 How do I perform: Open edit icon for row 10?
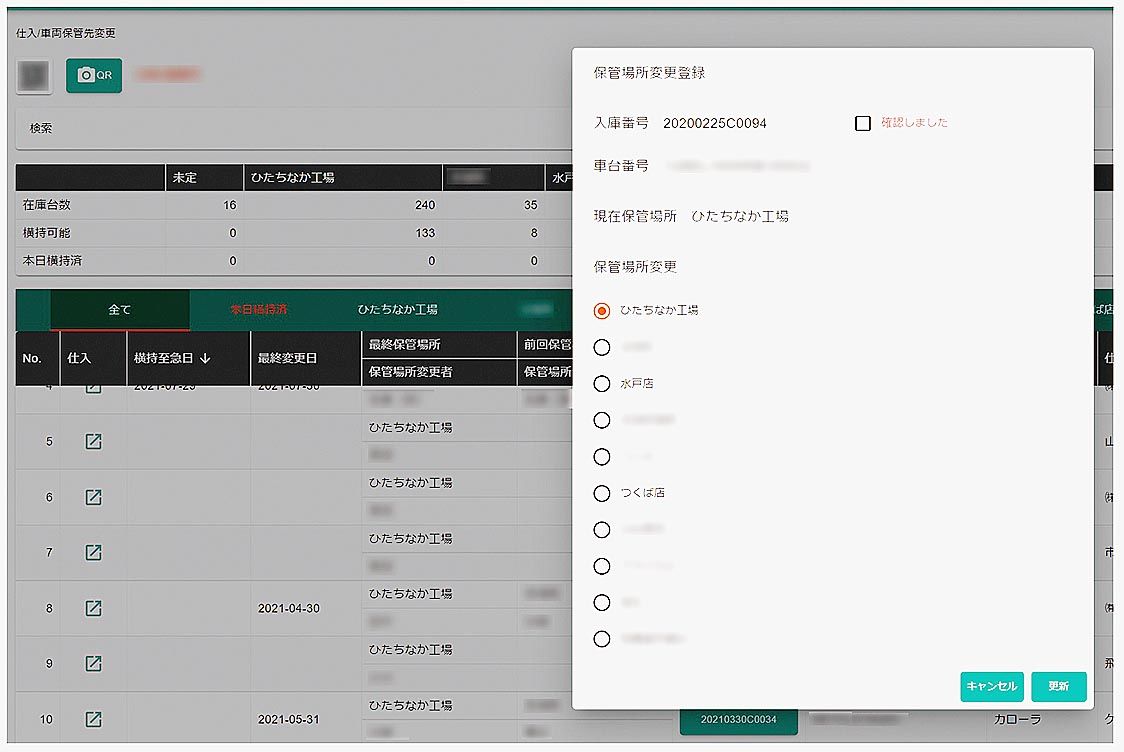point(93,719)
